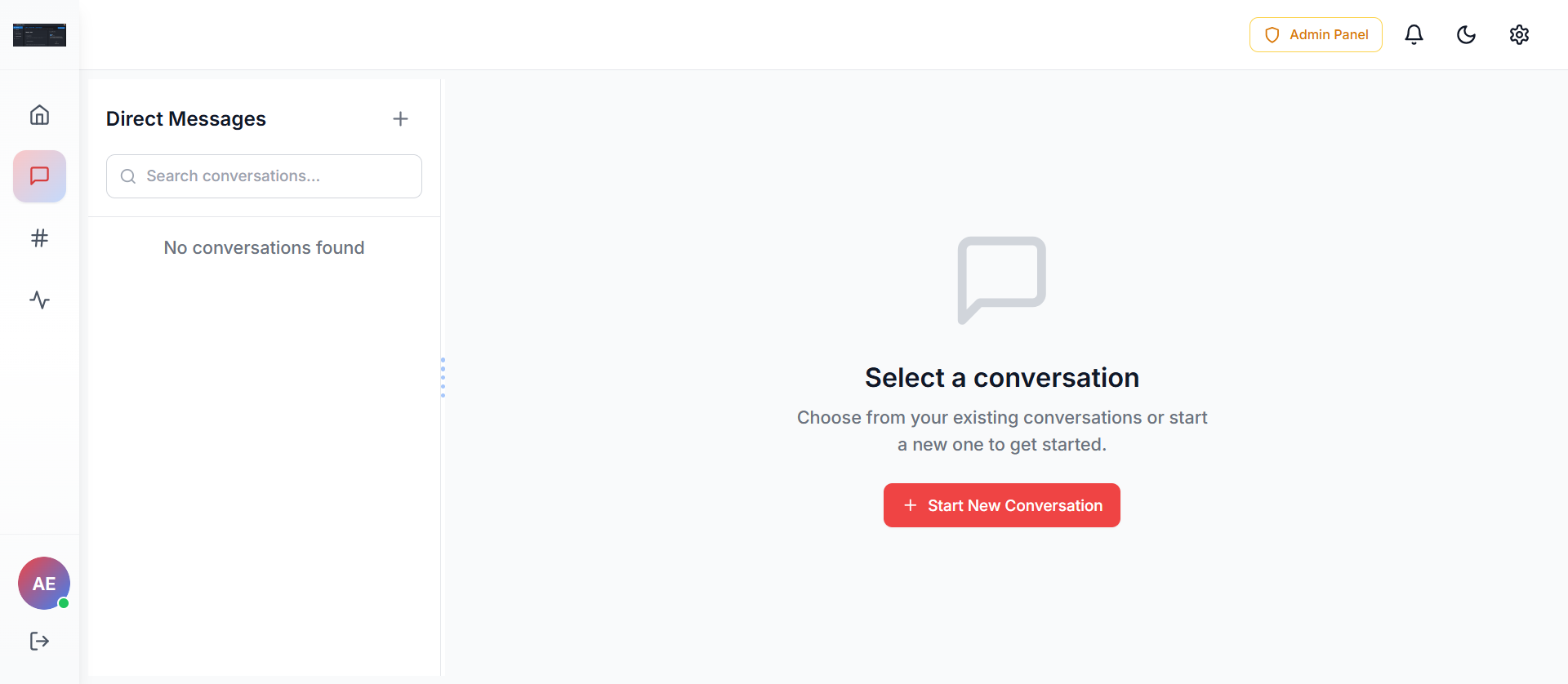Open notifications with the bell icon
This screenshot has width=1568, height=684.
tap(1414, 34)
